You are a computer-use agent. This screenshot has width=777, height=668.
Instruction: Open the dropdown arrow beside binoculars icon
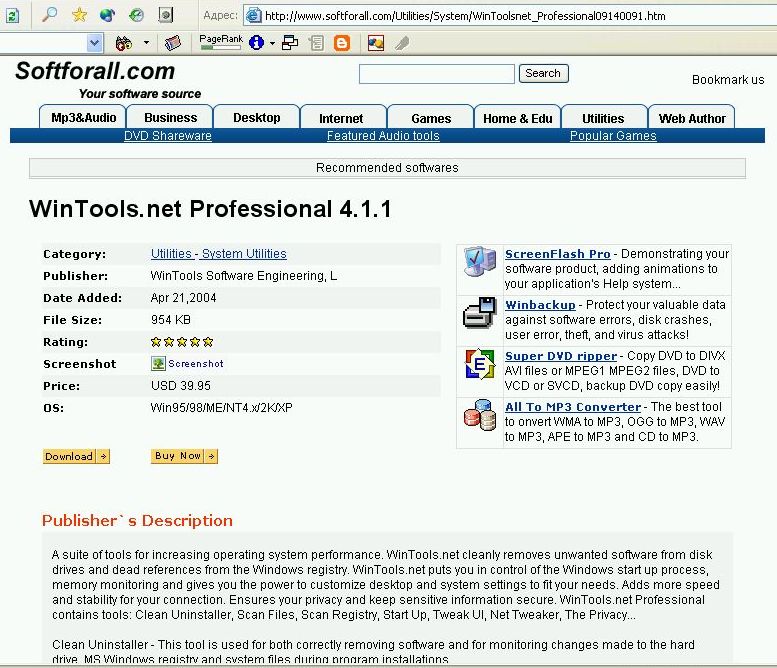coord(146,43)
